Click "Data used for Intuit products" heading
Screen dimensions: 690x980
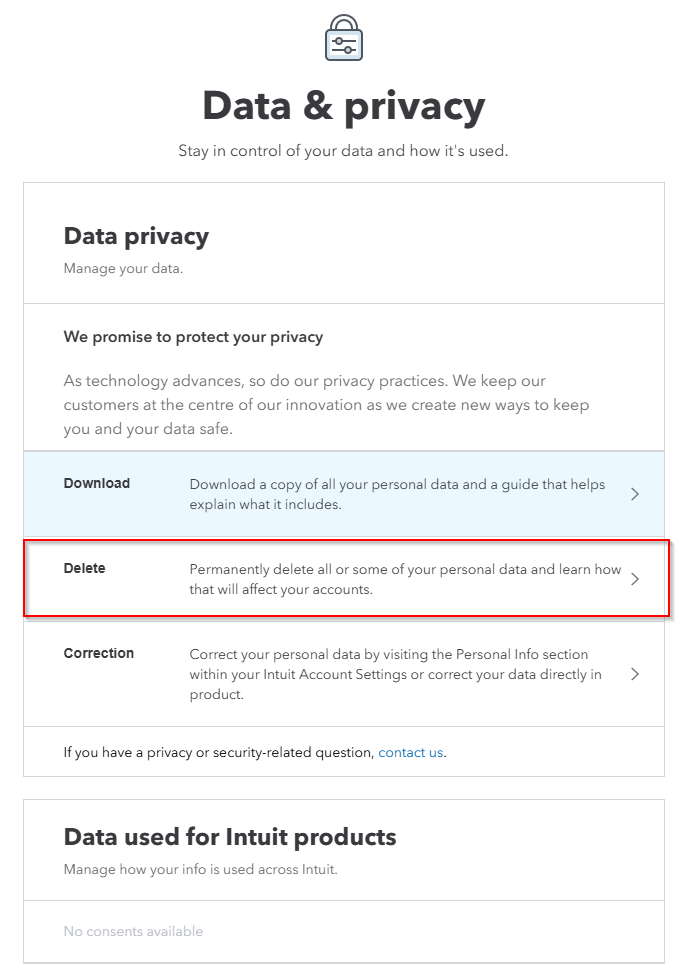pos(230,836)
